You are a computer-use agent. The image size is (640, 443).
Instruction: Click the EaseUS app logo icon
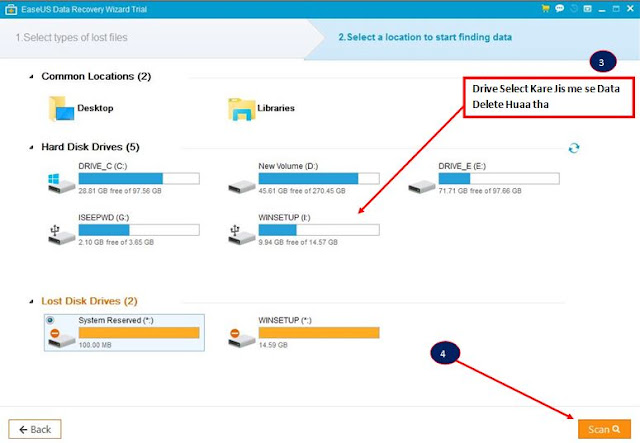11,9
